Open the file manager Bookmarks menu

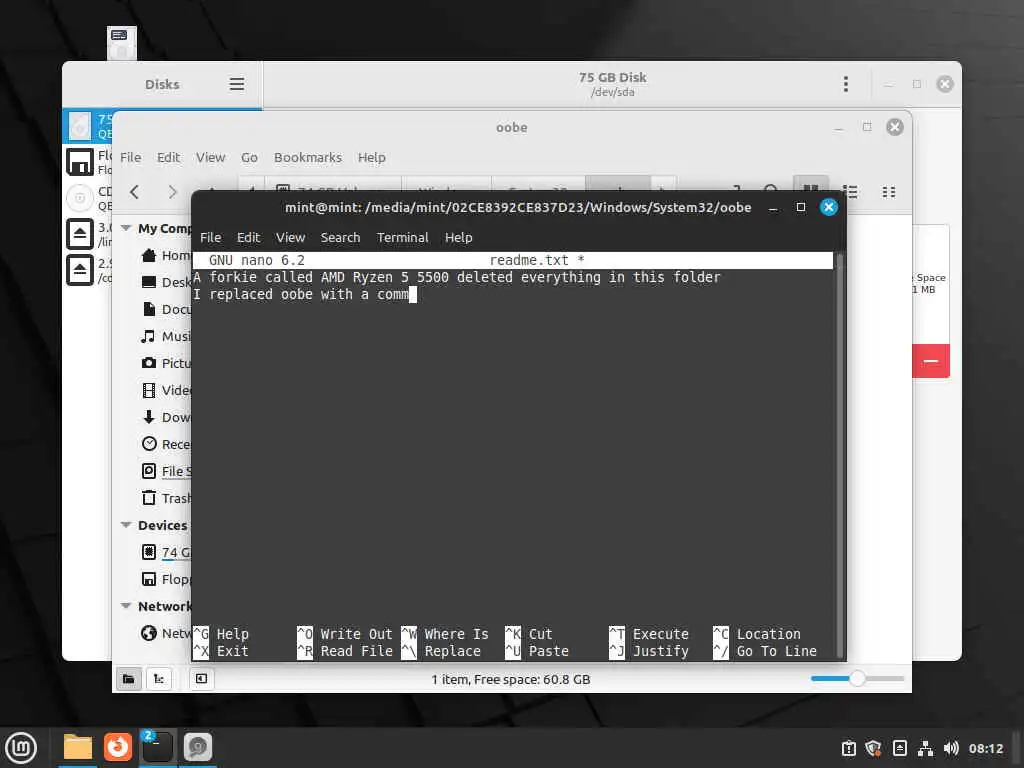pos(308,157)
